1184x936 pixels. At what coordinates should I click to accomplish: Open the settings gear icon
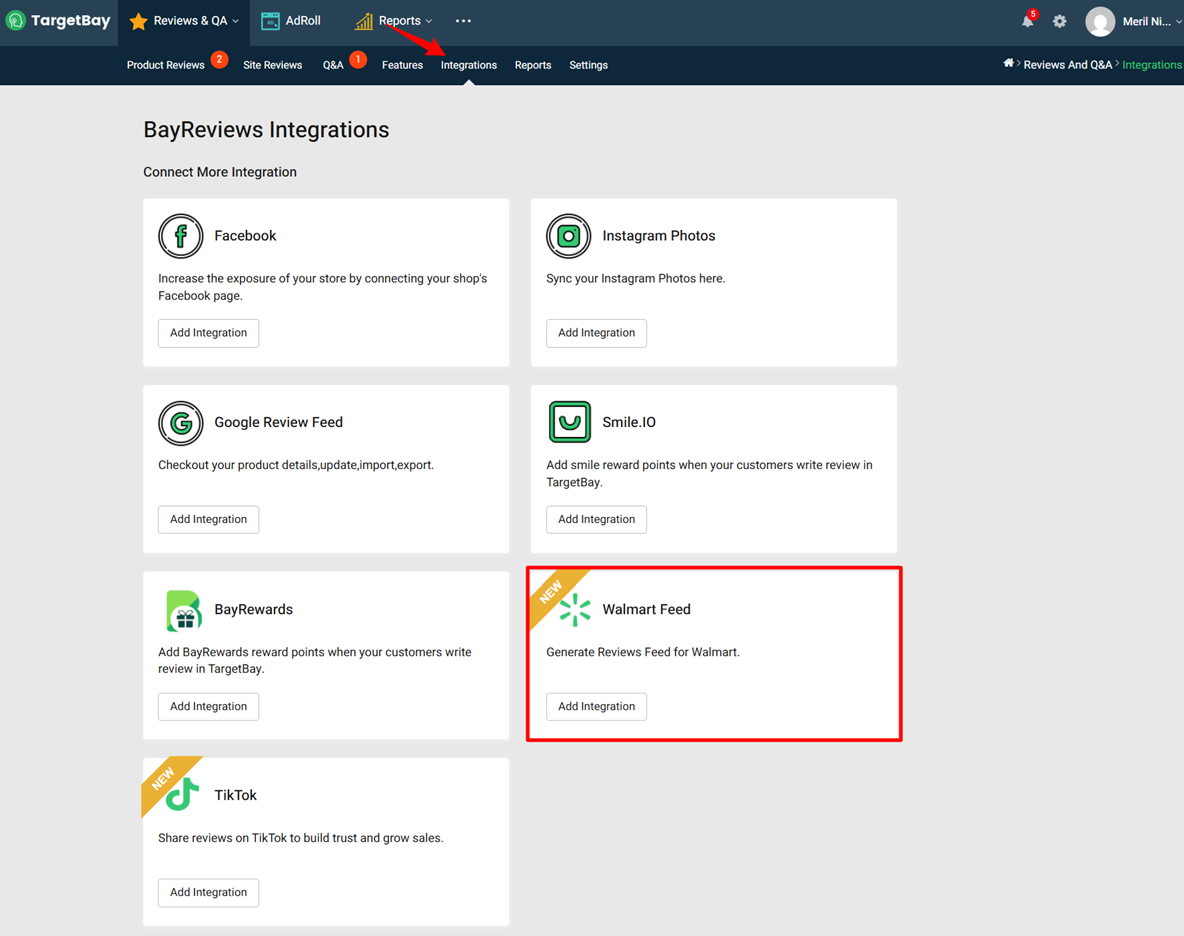pos(1060,21)
